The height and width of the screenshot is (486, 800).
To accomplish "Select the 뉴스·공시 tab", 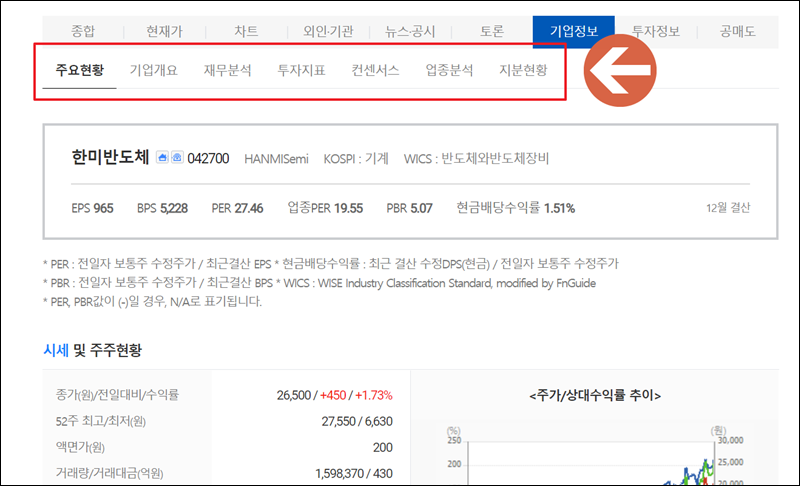I will coord(410,32).
